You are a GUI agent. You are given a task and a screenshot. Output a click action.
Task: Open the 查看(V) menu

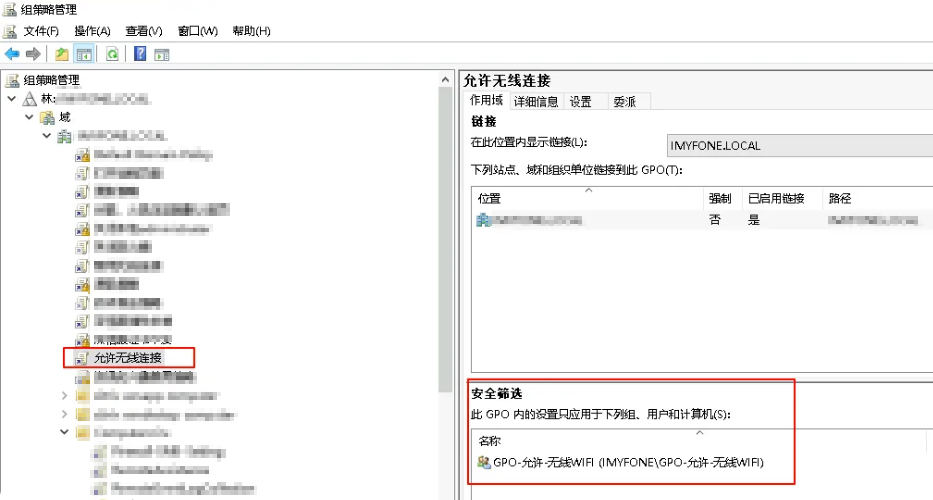pos(144,31)
